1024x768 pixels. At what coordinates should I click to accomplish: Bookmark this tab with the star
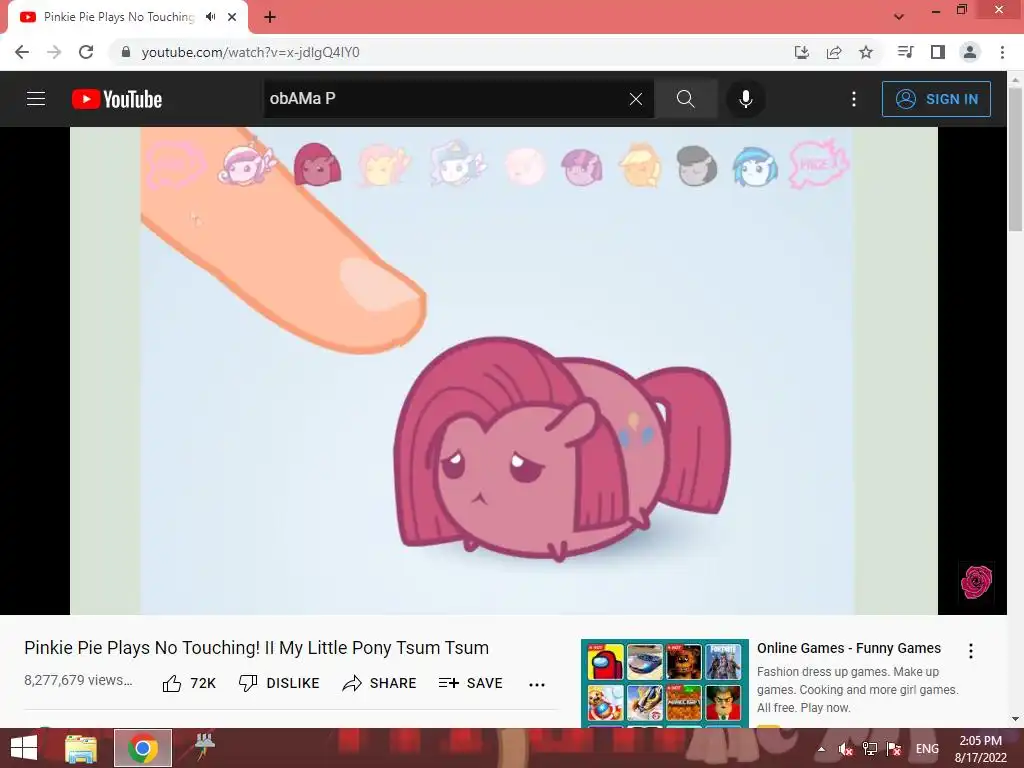pyautogui.click(x=865, y=52)
